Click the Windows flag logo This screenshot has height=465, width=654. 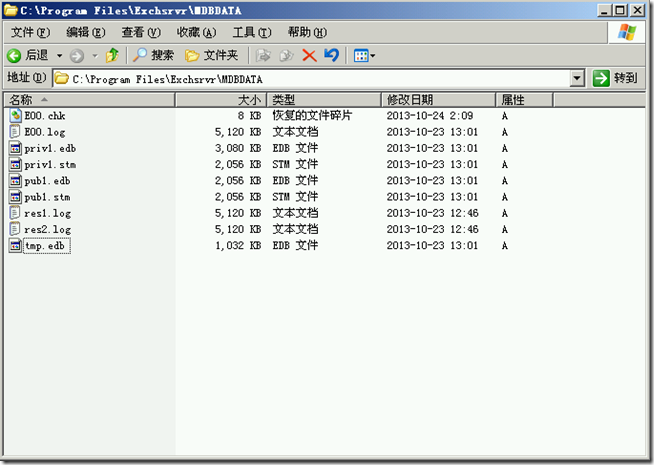point(627,32)
